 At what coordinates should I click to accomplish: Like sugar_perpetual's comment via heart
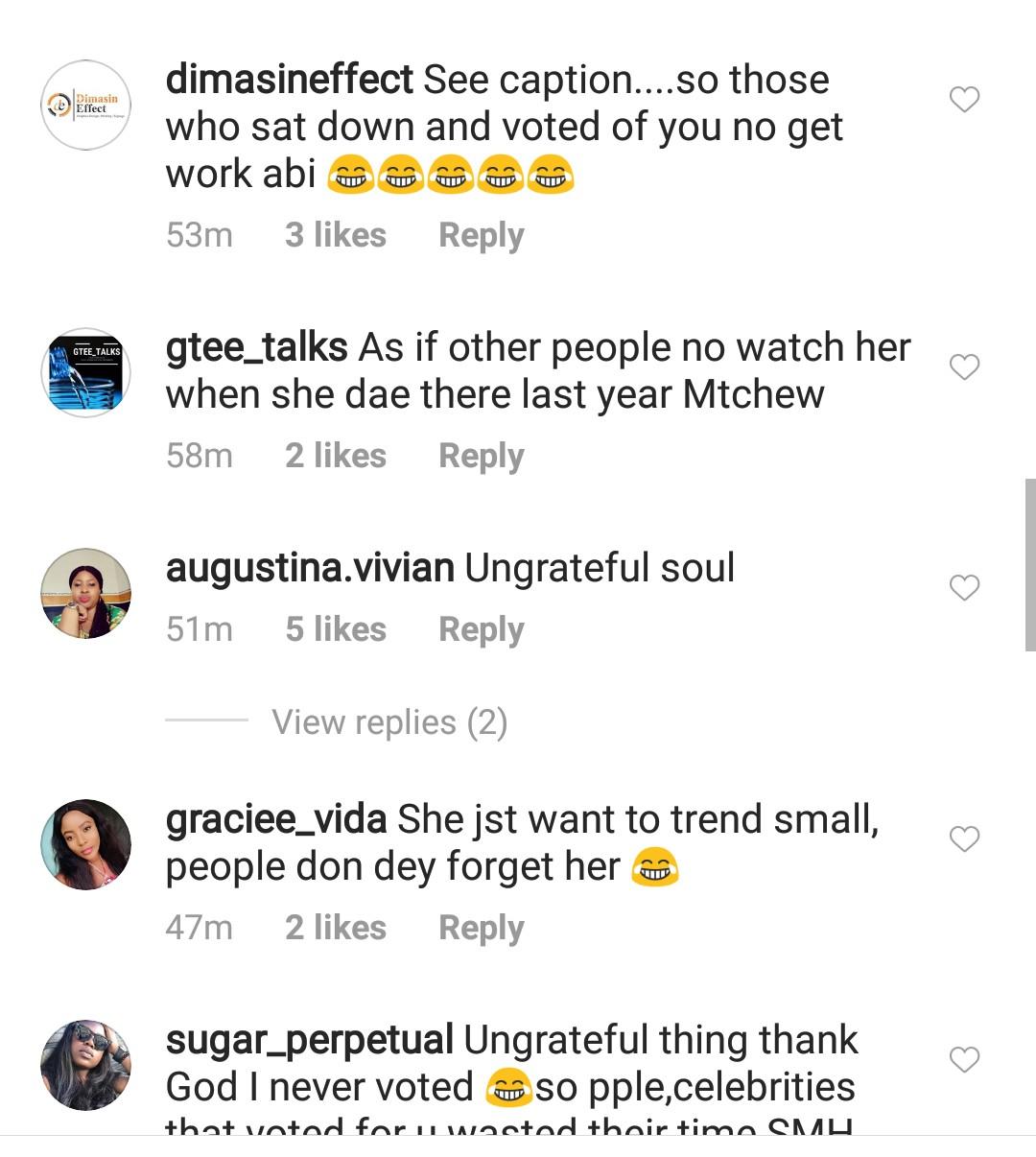[964, 1060]
